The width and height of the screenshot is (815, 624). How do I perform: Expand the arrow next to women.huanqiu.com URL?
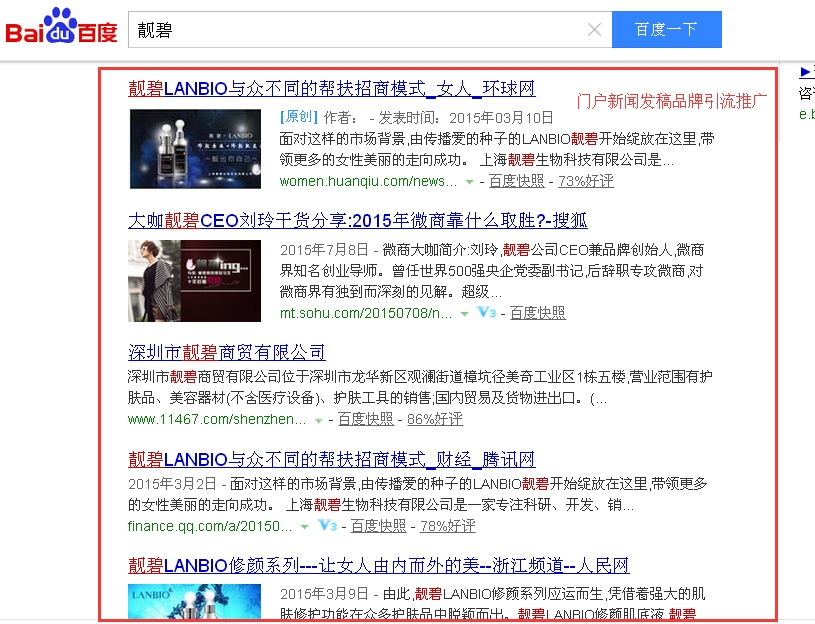[x=468, y=182]
